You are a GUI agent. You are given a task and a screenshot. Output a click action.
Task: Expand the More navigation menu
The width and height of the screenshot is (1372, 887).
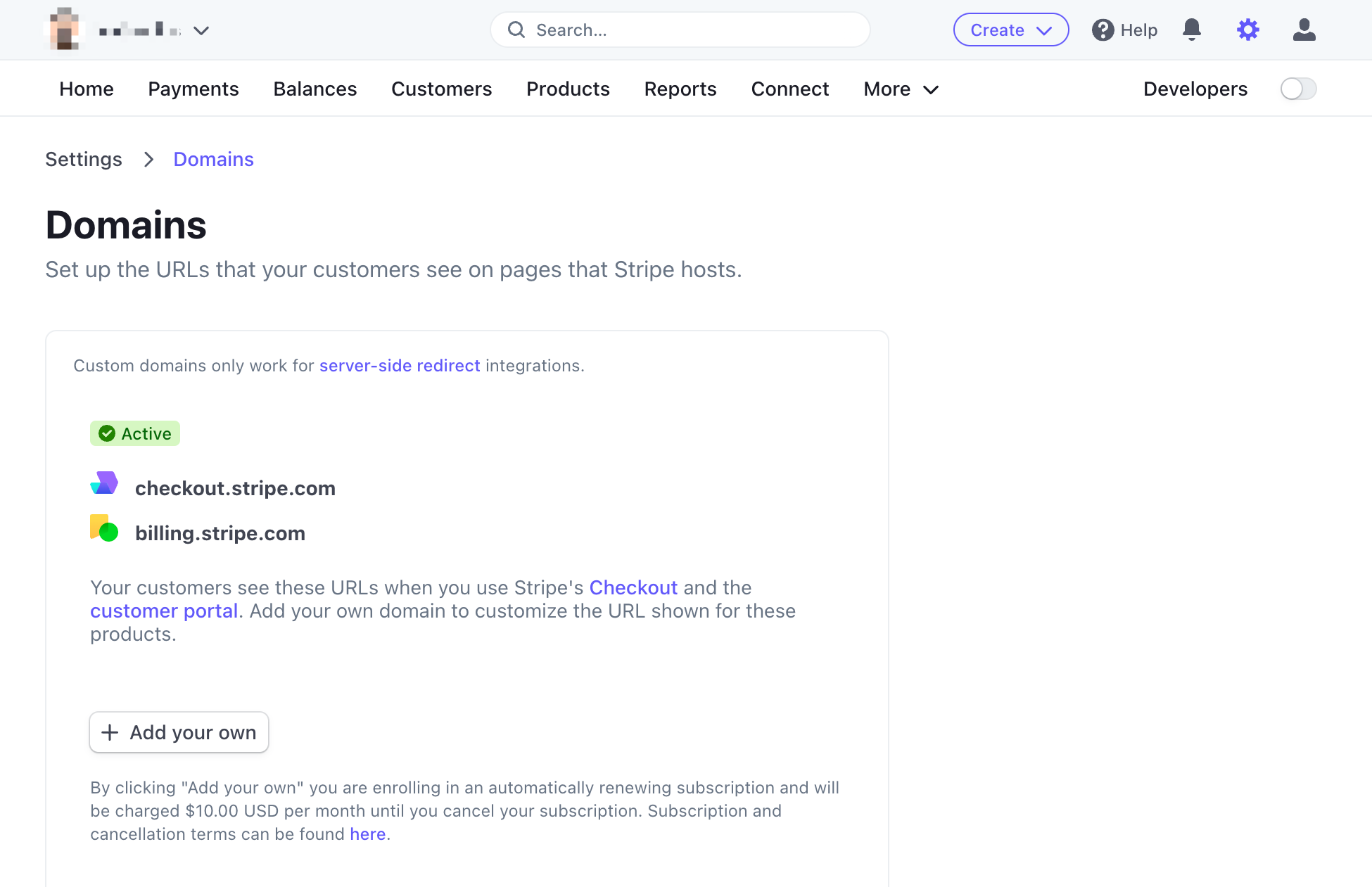pyautogui.click(x=901, y=89)
